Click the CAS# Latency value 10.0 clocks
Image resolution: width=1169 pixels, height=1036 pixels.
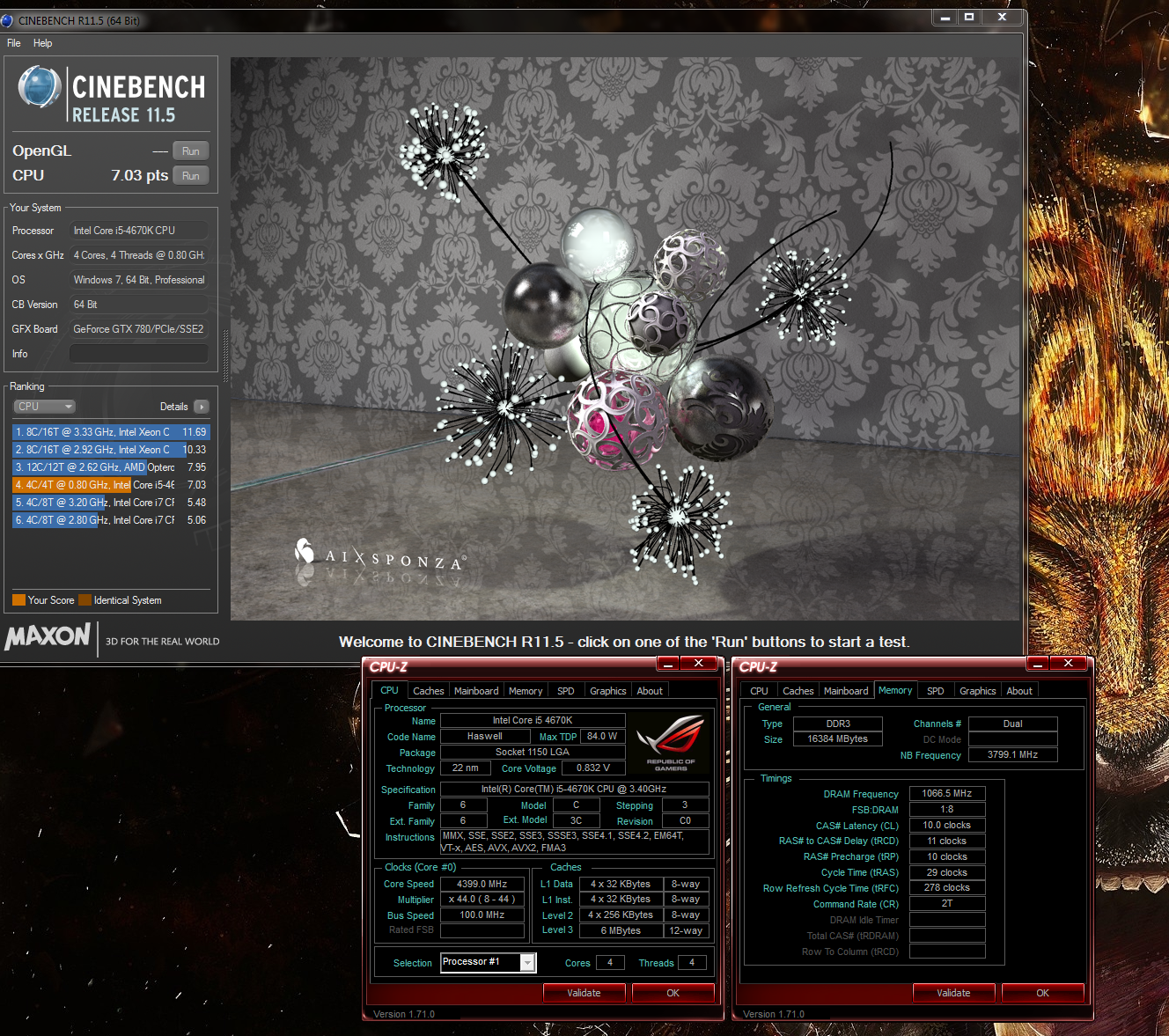(x=947, y=826)
